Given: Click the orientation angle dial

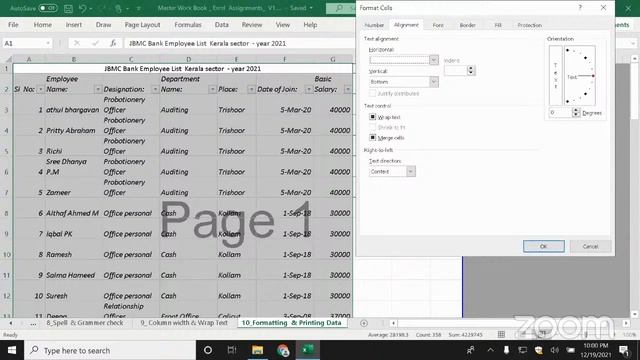Looking at the screenshot, I should (580, 76).
